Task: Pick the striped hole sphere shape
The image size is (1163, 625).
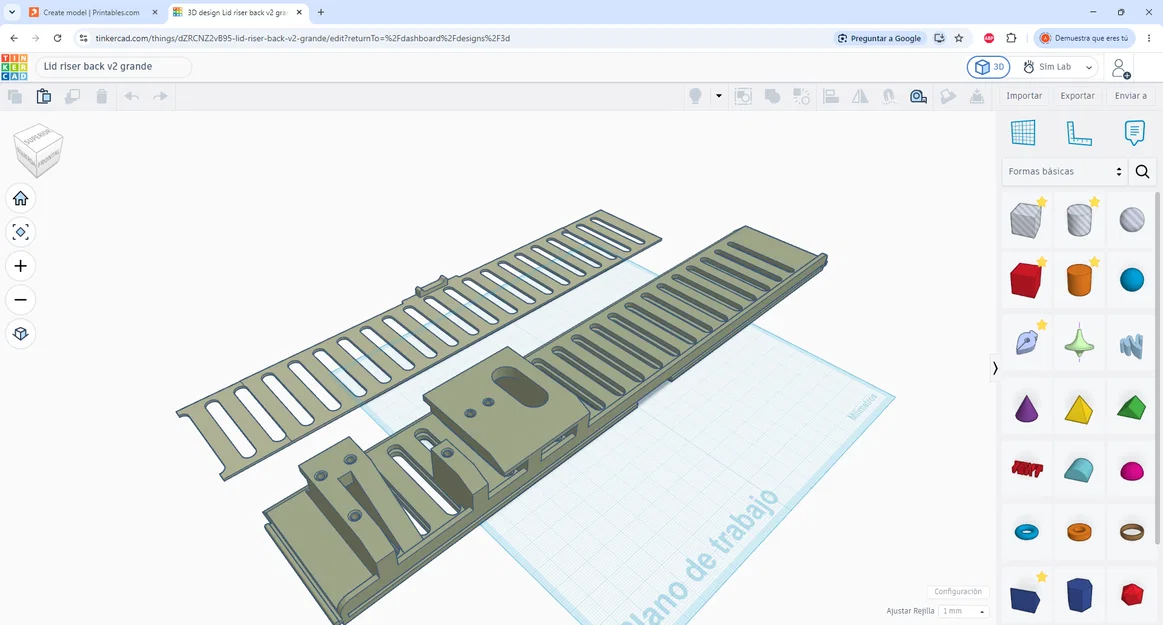Action: pos(1132,219)
